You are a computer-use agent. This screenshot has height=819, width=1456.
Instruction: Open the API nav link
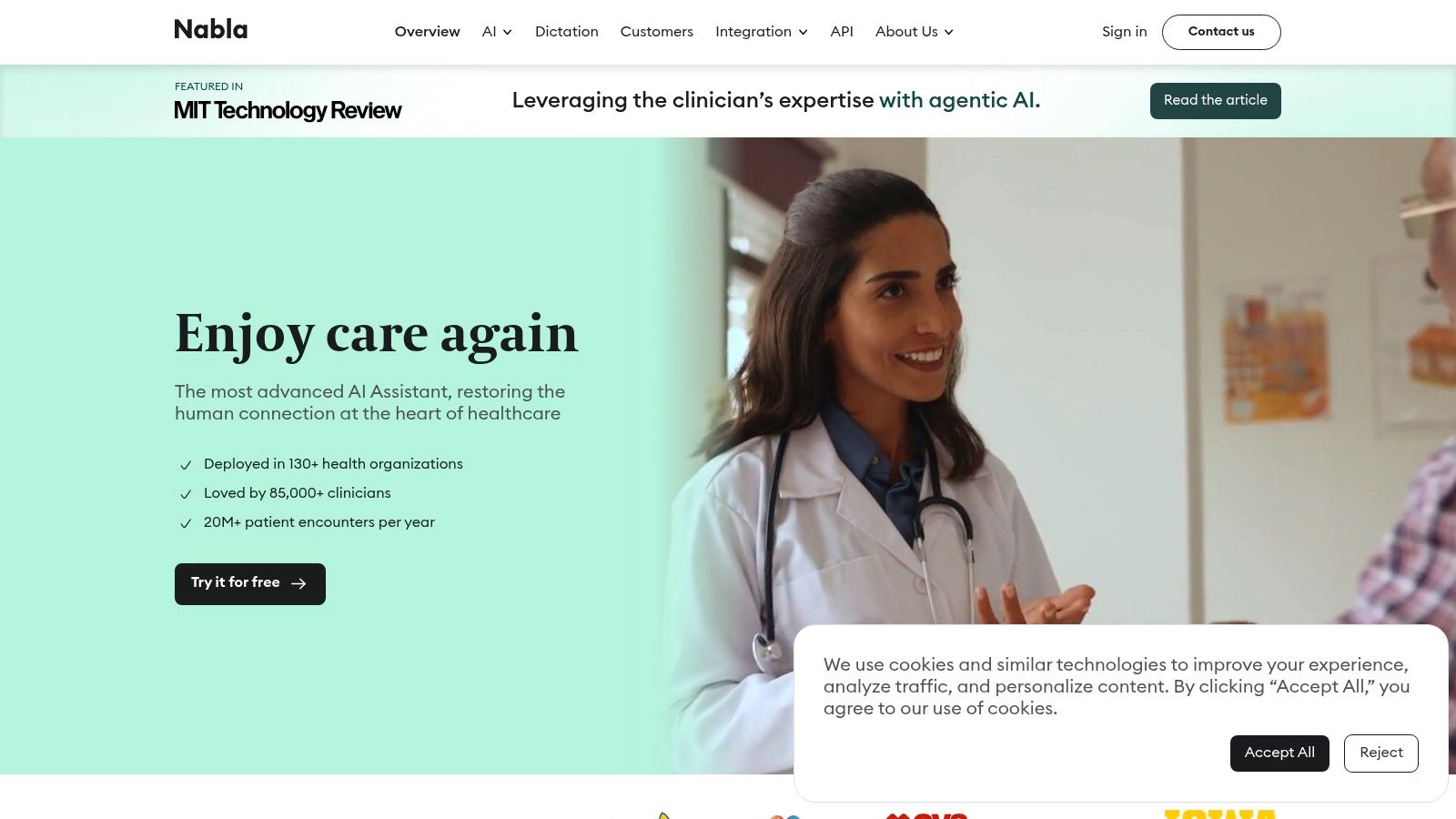point(842,32)
